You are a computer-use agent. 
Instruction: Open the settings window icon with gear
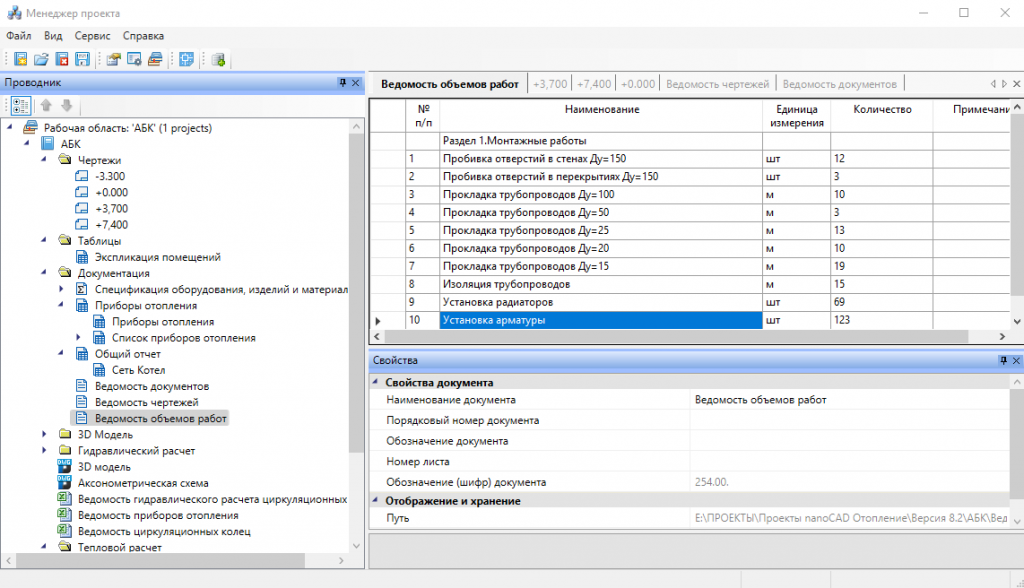pos(135,59)
